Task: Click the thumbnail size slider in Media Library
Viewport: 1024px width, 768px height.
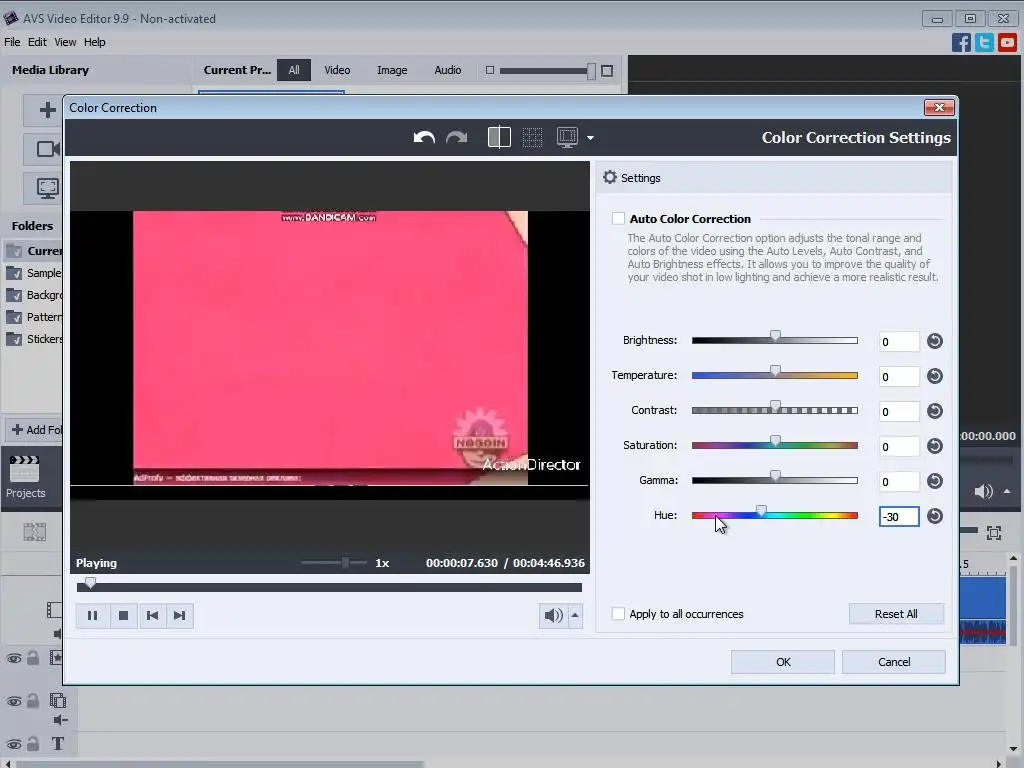Action: [547, 71]
